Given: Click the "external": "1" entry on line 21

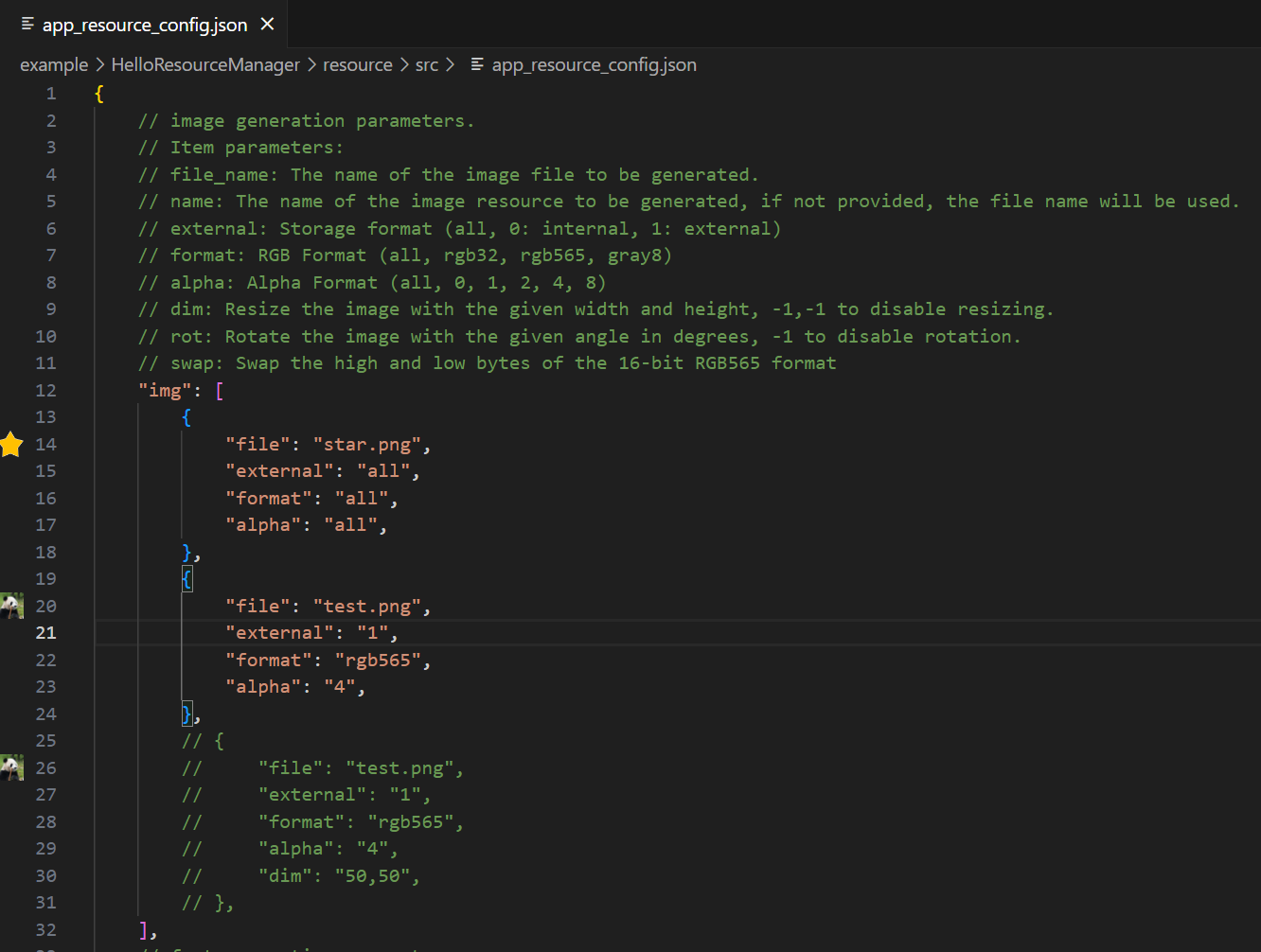Looking at the screenshot, I should pos(311,633).
